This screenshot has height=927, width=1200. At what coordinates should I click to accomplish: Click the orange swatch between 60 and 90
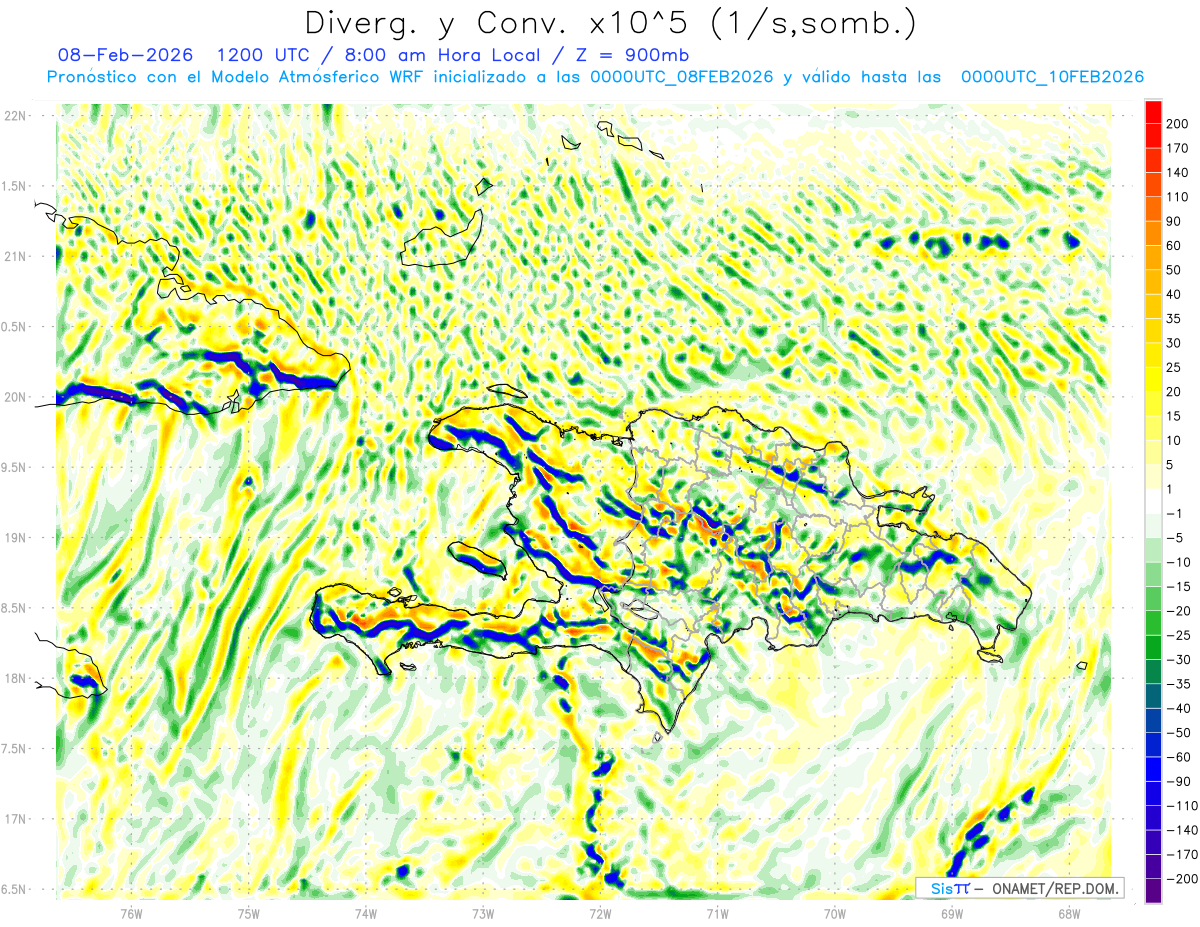1153,233
